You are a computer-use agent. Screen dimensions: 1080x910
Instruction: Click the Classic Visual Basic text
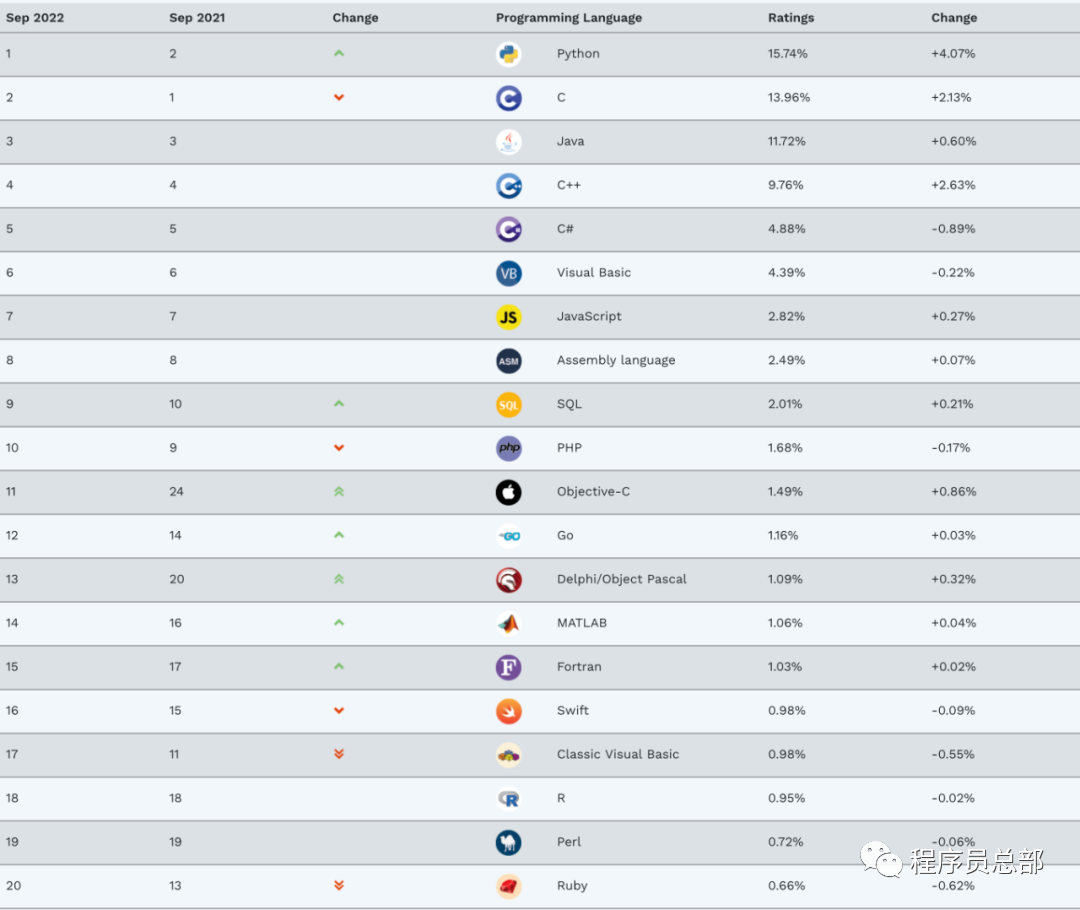[617, 754]
